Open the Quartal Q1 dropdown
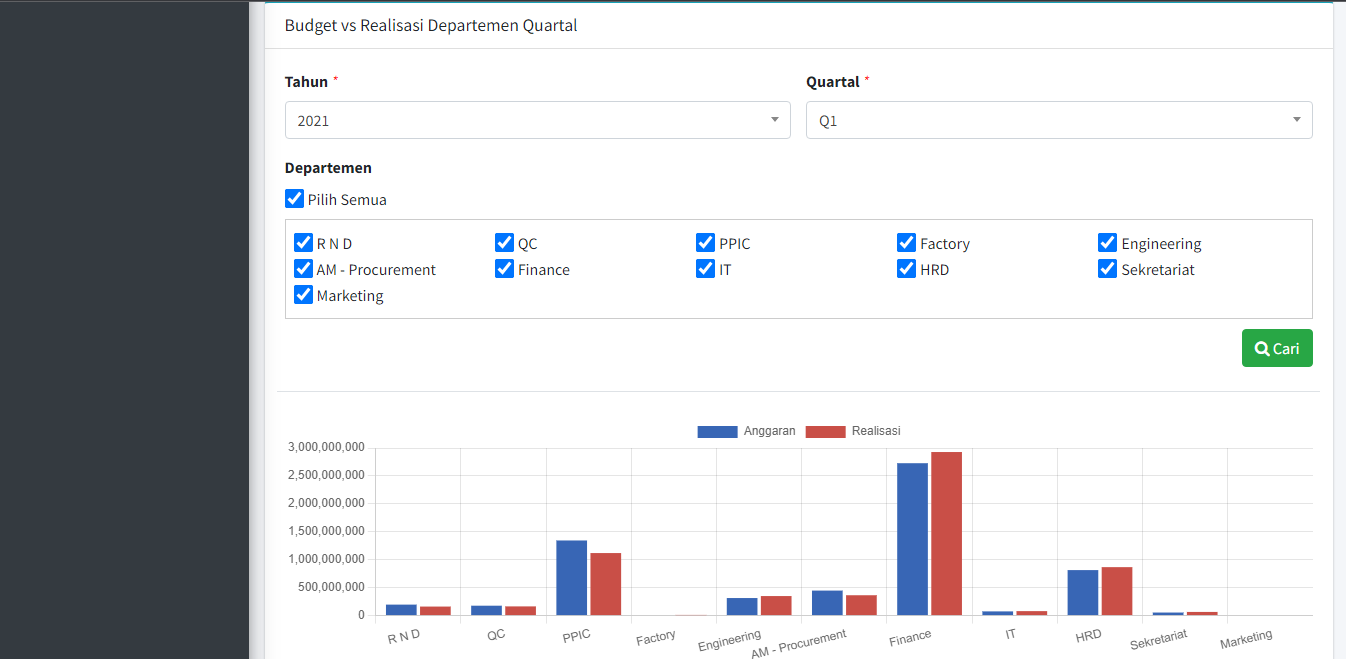1346x659 pixels. 1058,120
